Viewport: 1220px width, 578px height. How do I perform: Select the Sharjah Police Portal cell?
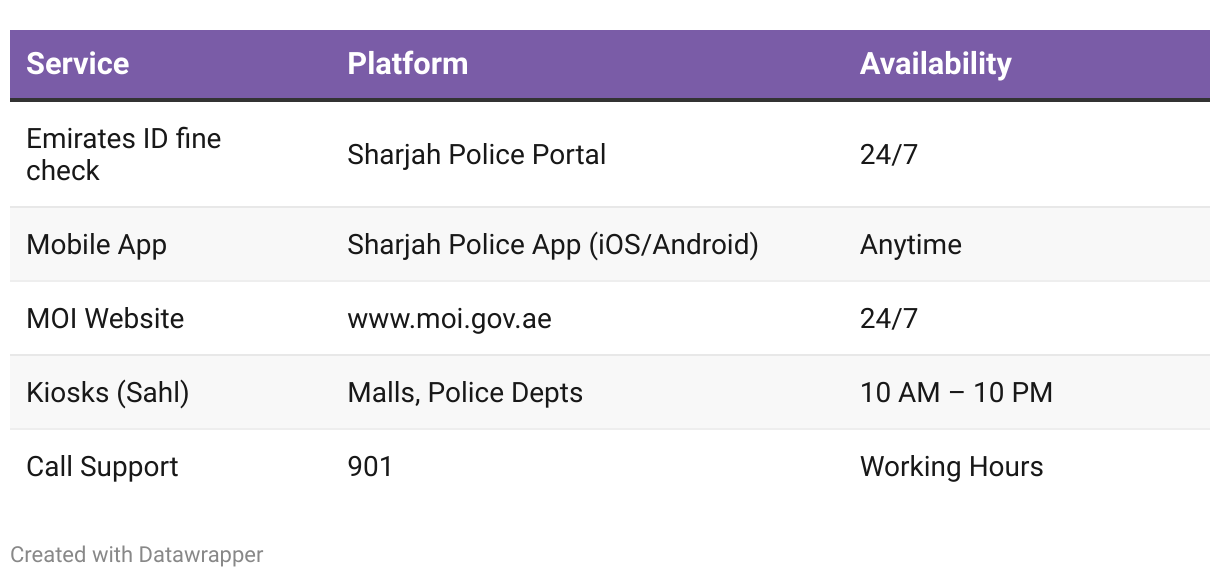(x=477, y=155)
